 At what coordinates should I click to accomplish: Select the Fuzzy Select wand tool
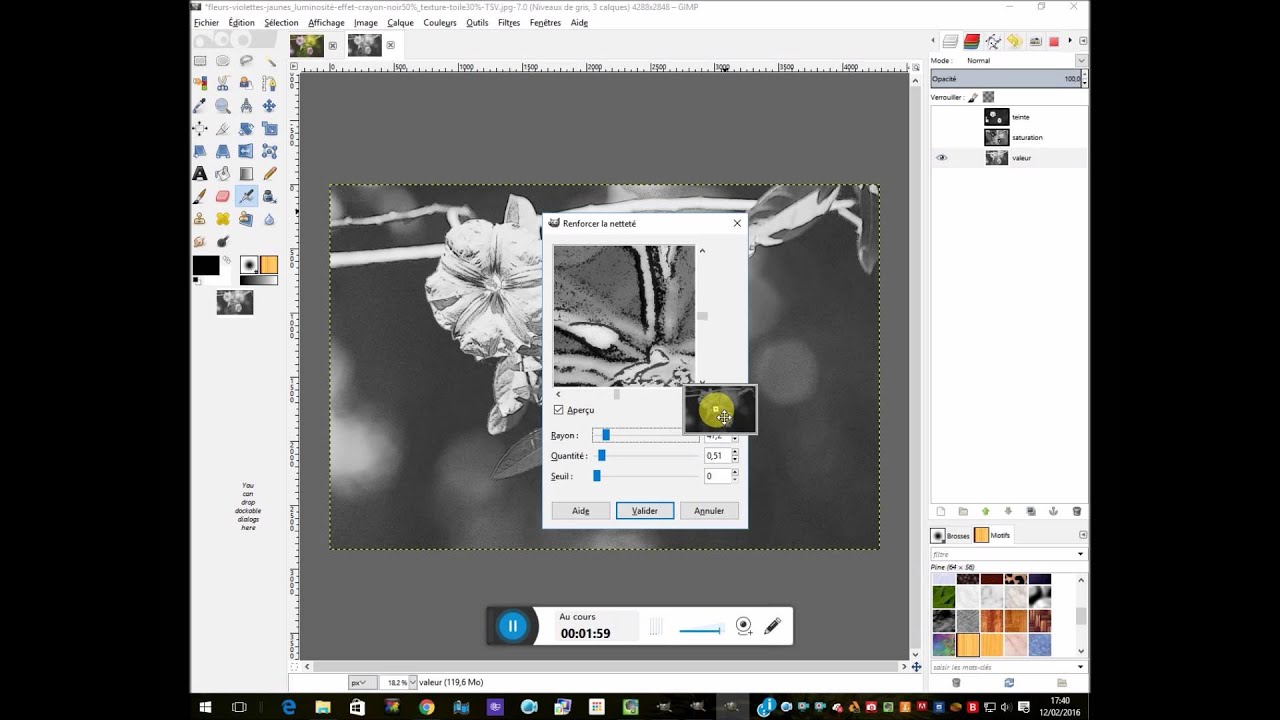(269, 61)
